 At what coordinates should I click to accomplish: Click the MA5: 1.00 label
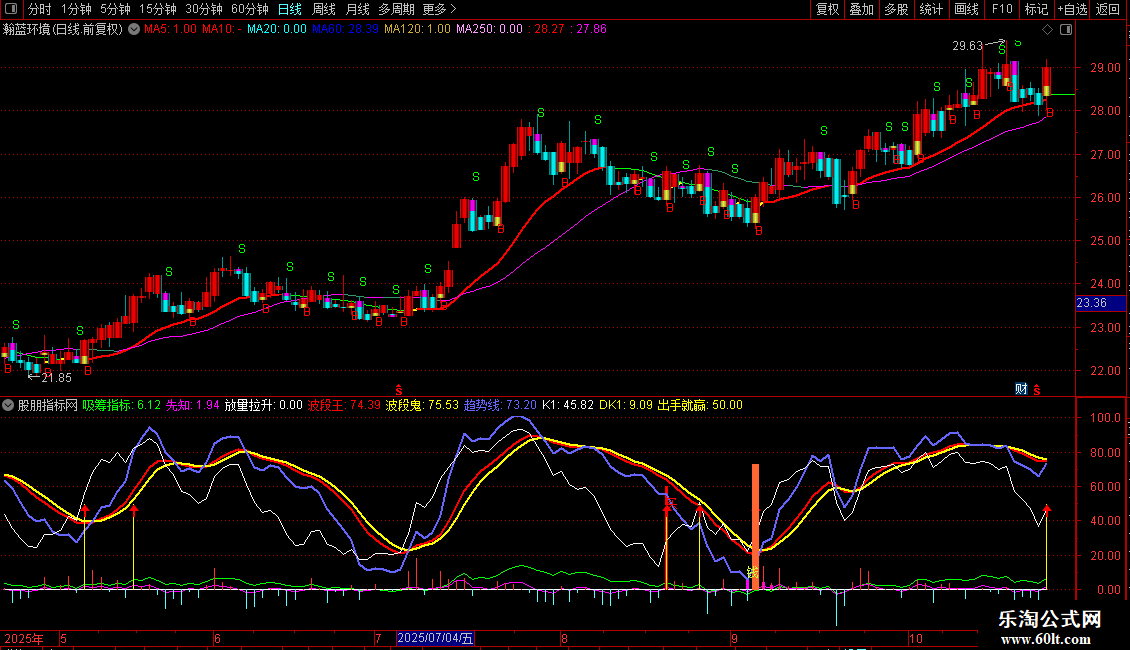pos(170,30)
